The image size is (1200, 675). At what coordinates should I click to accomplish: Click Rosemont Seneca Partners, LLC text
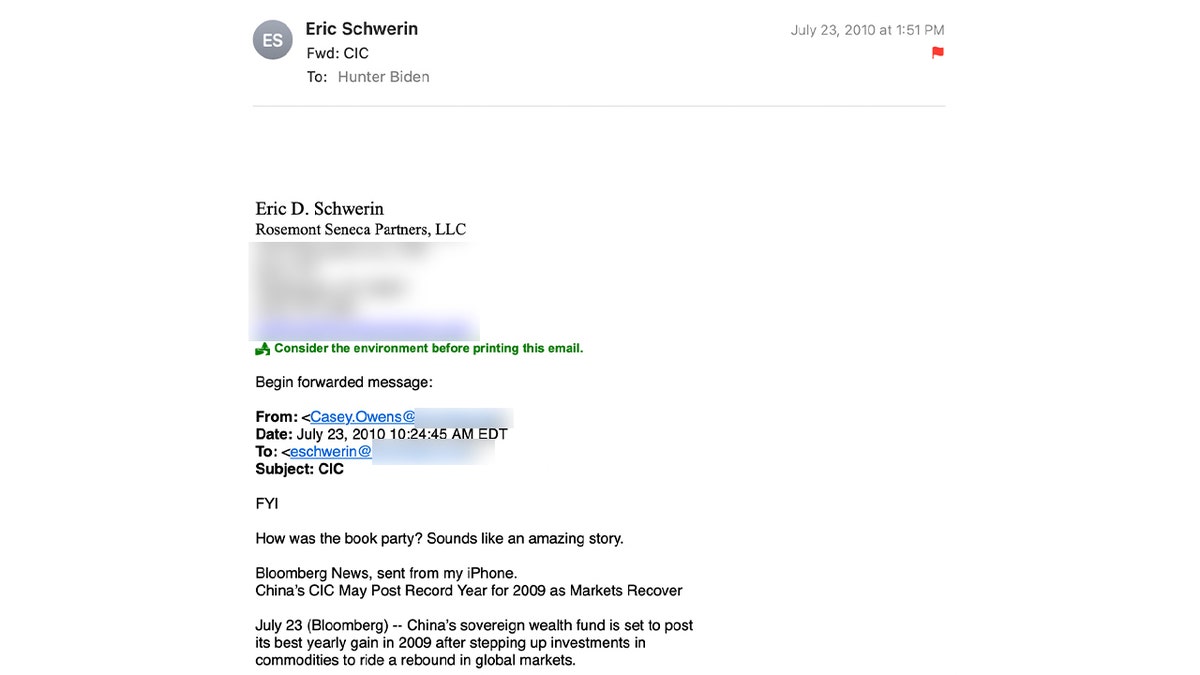pos(361,230)
